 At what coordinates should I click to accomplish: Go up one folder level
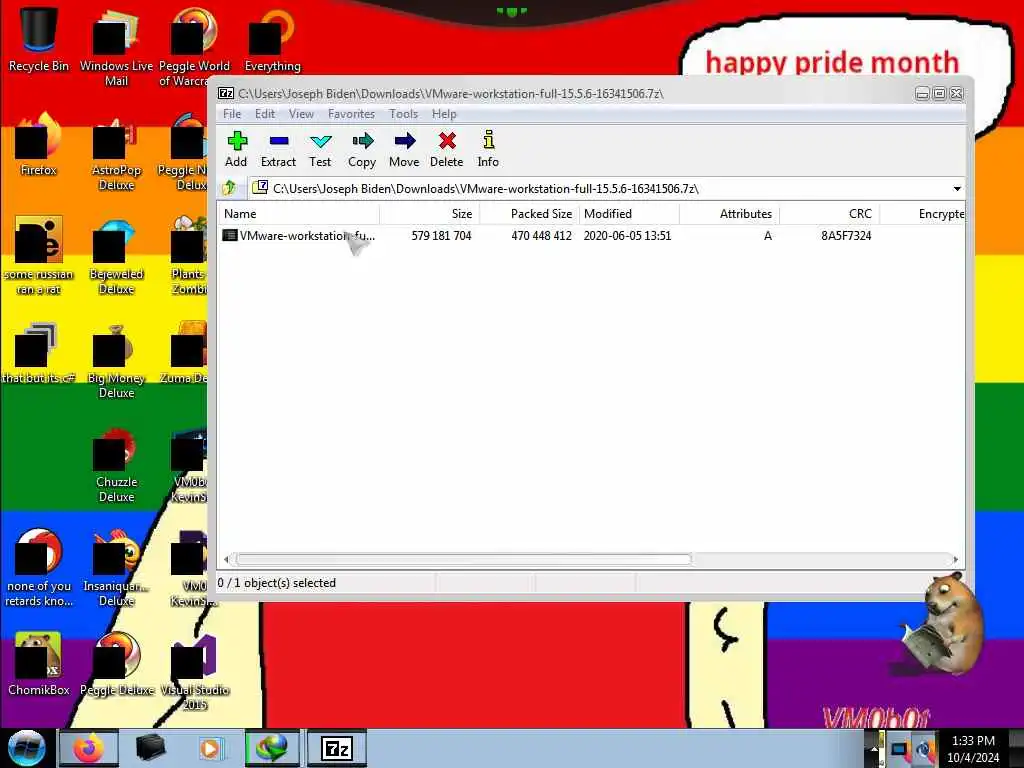(229, 189)
